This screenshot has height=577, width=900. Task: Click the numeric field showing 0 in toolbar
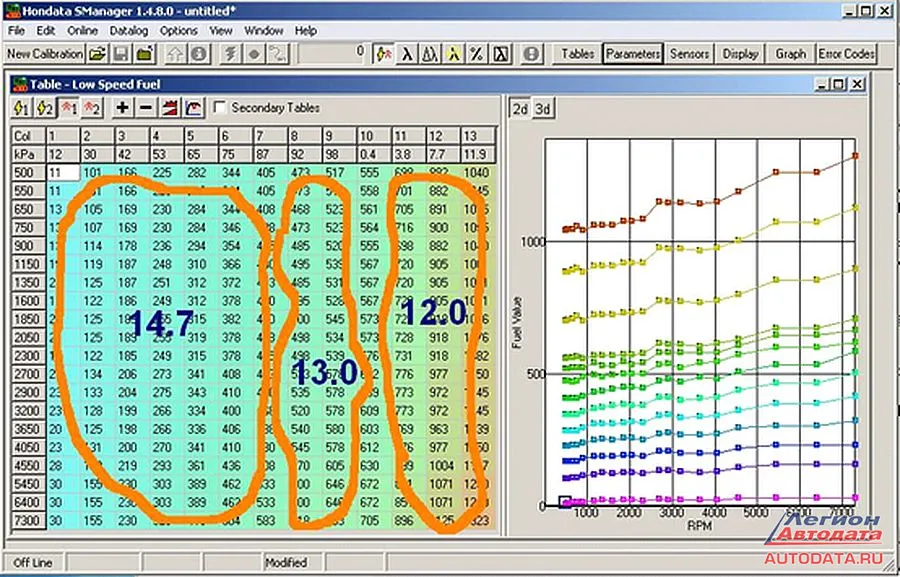point(334,54)
